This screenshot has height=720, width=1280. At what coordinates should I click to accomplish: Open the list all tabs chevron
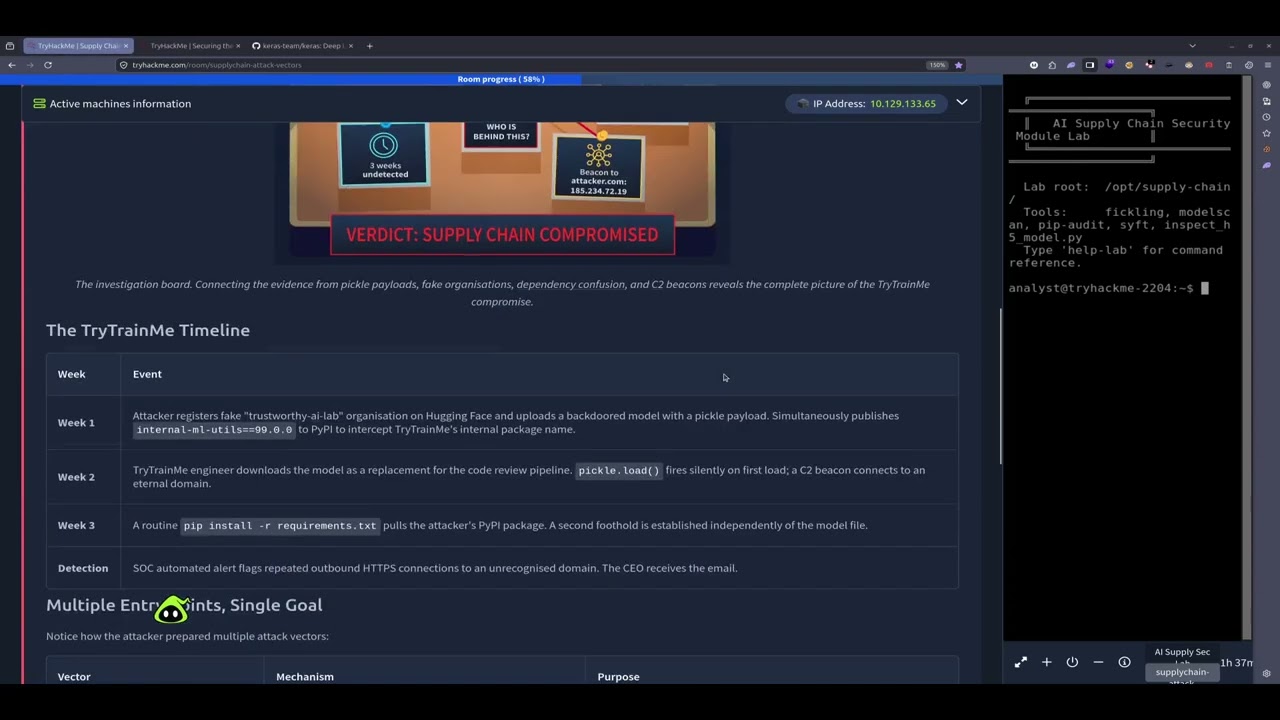(x=1192, y=46)
